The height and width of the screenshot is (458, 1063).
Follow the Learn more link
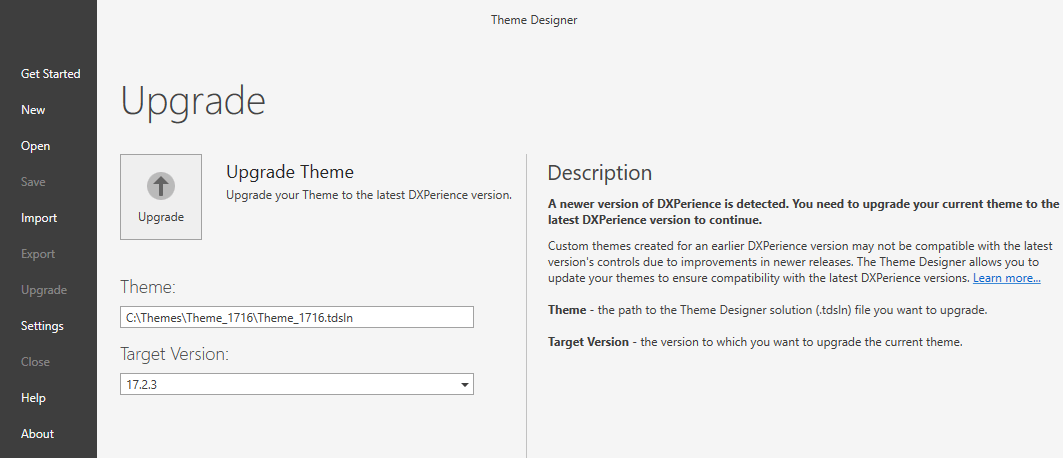[1007, 278]
